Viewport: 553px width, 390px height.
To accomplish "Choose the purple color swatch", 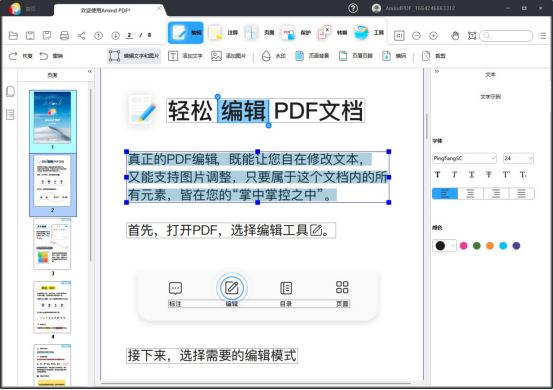I will (x=516, y=246).
